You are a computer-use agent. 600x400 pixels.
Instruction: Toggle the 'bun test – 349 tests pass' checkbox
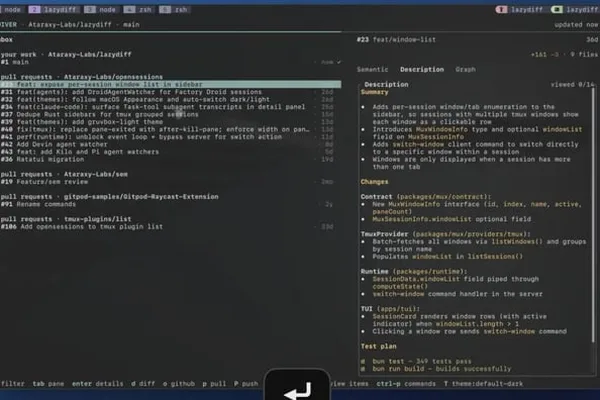363,361
